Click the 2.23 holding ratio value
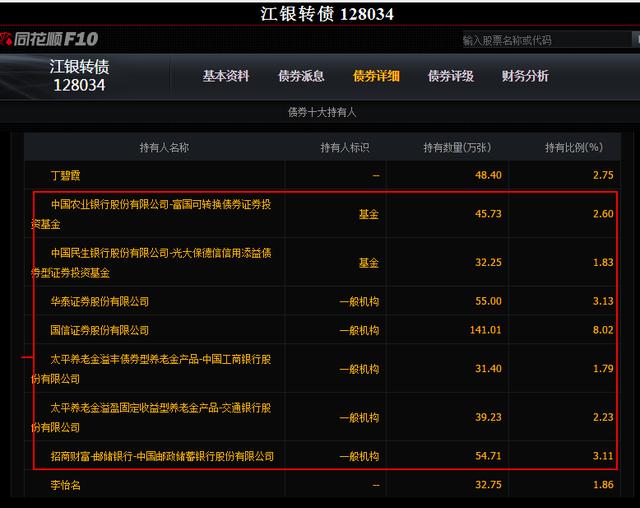This screenshot has width=640, height=508. coord(603,417)
